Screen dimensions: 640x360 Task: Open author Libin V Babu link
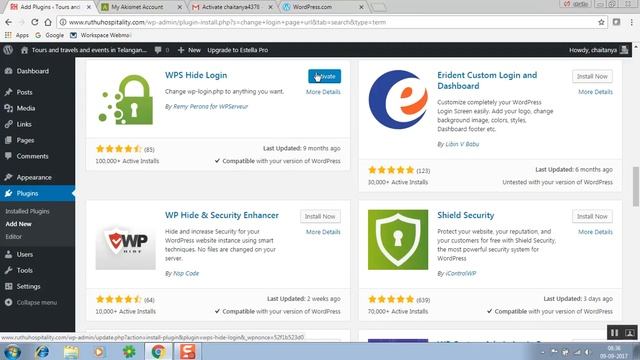point(462,144)
